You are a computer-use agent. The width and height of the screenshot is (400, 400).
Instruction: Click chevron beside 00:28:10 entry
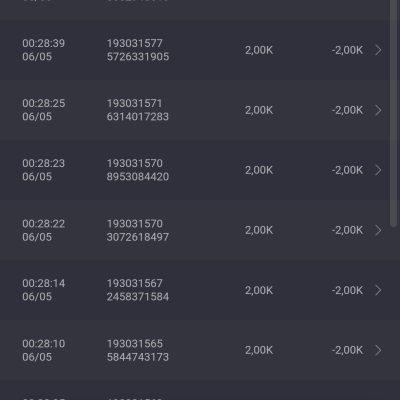(x=378, y=350)
